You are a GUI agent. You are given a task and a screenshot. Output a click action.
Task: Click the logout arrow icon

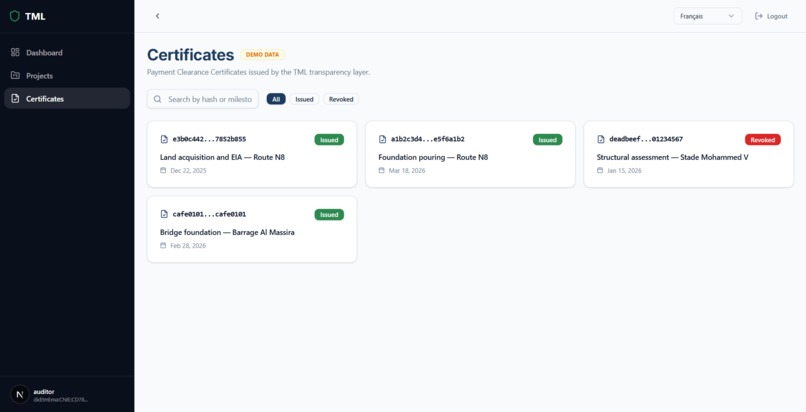click(759, 16)
